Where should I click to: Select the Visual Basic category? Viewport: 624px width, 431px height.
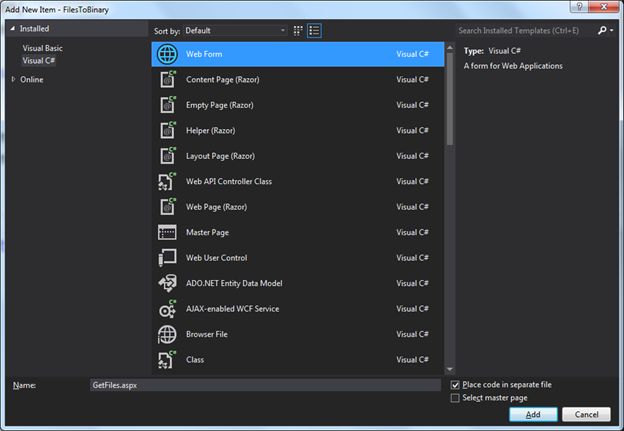pyautogui.click(x=43, y=48)
